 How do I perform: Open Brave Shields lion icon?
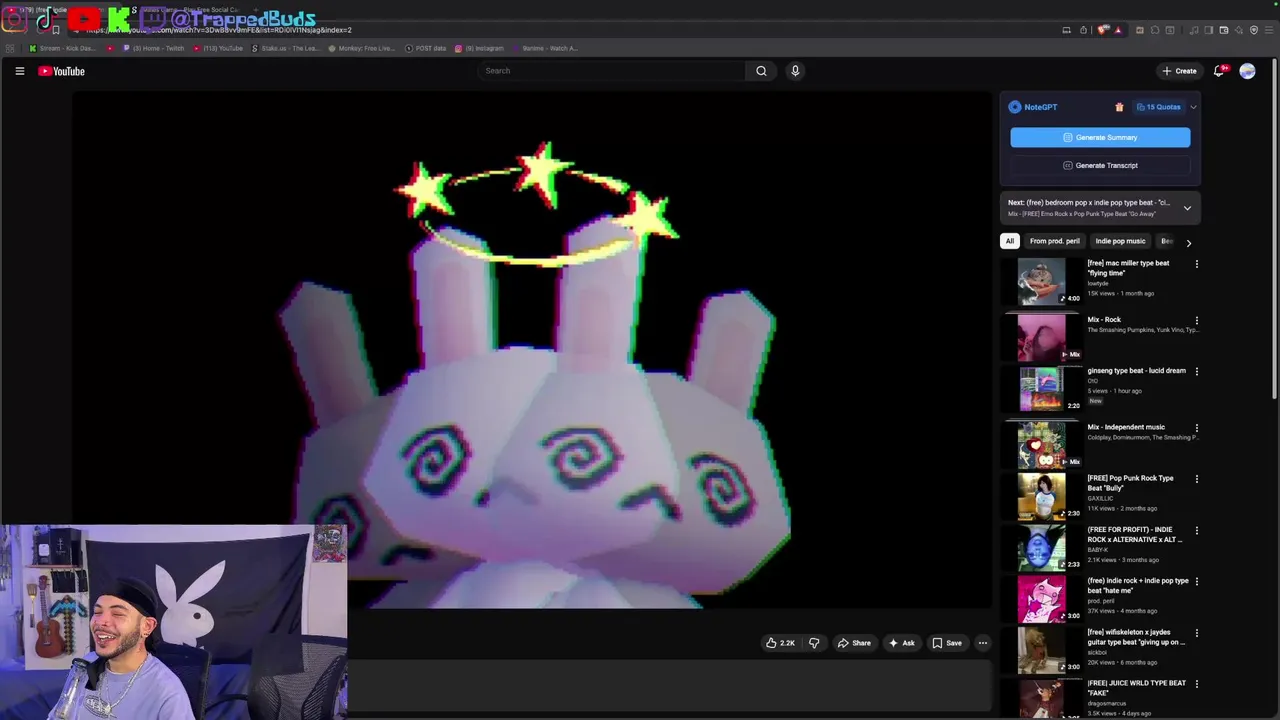tap(1102, 30)
